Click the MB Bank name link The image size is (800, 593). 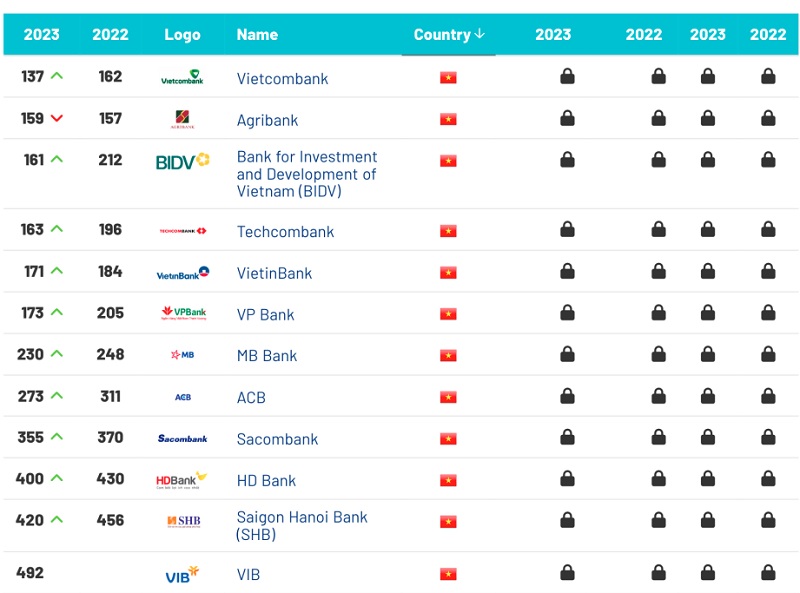266,356
